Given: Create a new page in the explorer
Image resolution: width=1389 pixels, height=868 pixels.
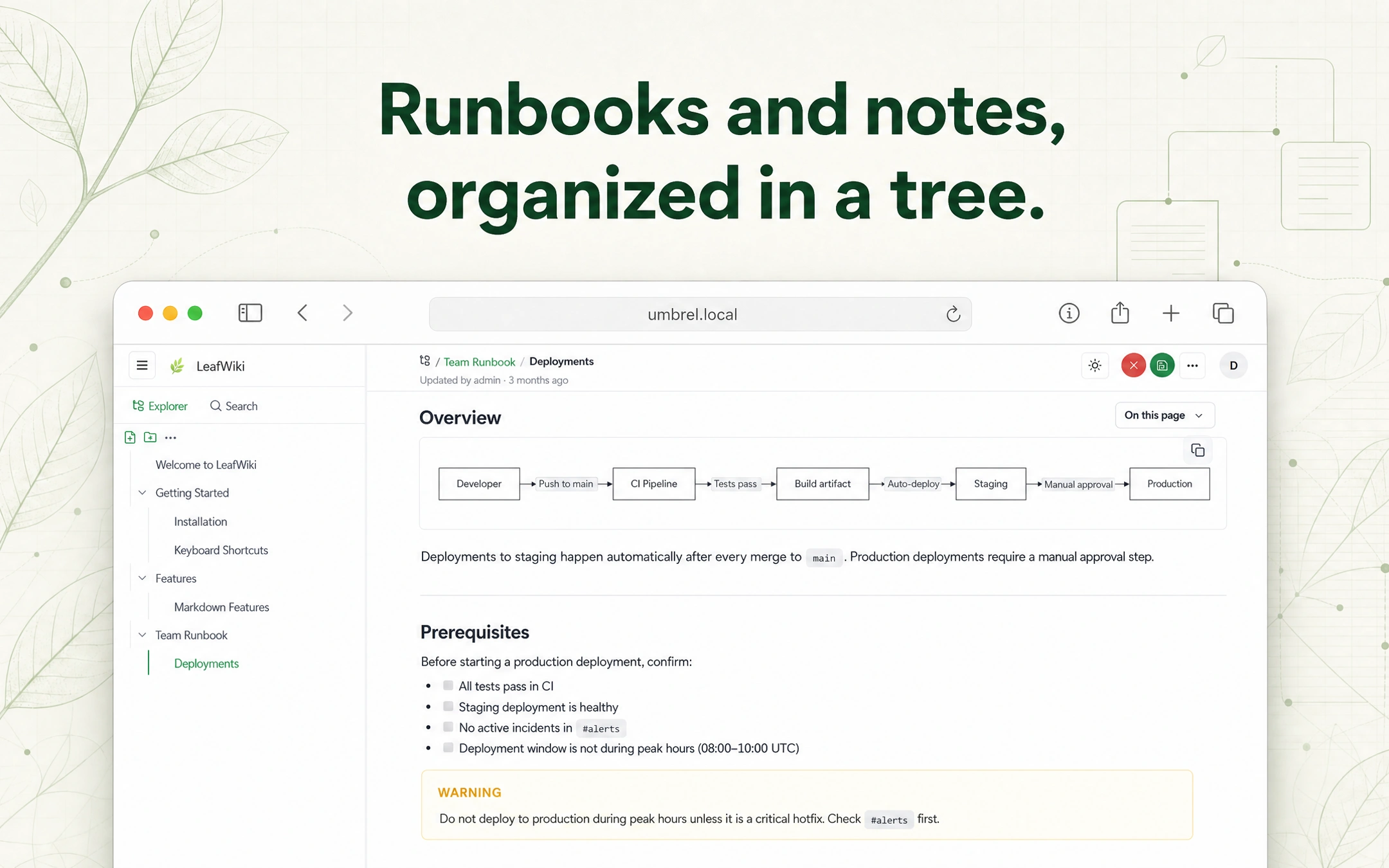Looking at the screenshot, I should [x=130, y=437].
